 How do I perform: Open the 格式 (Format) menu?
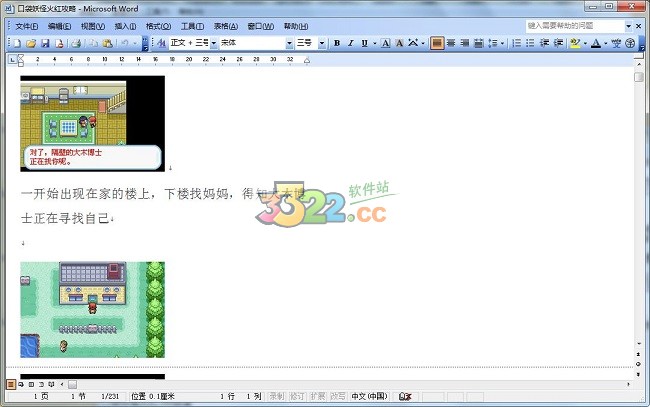click(x=157, y=26)
